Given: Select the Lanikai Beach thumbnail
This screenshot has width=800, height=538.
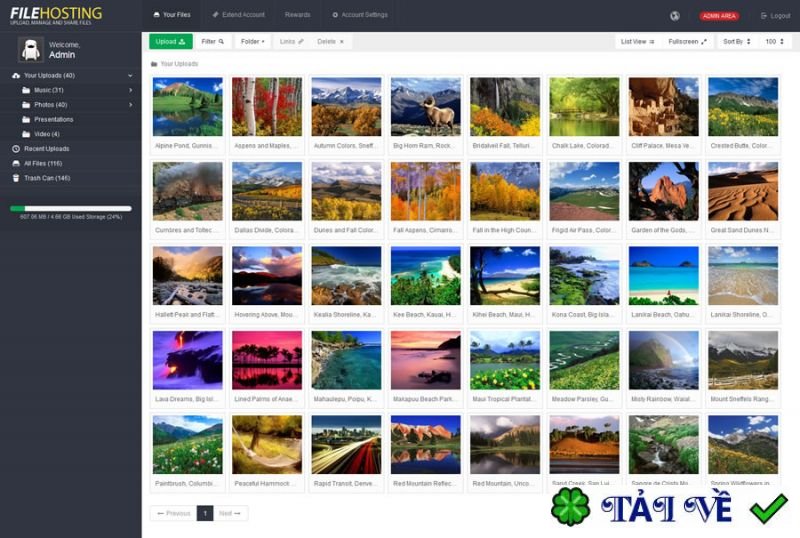Looking at the screenshot, I should click(663, 276).
